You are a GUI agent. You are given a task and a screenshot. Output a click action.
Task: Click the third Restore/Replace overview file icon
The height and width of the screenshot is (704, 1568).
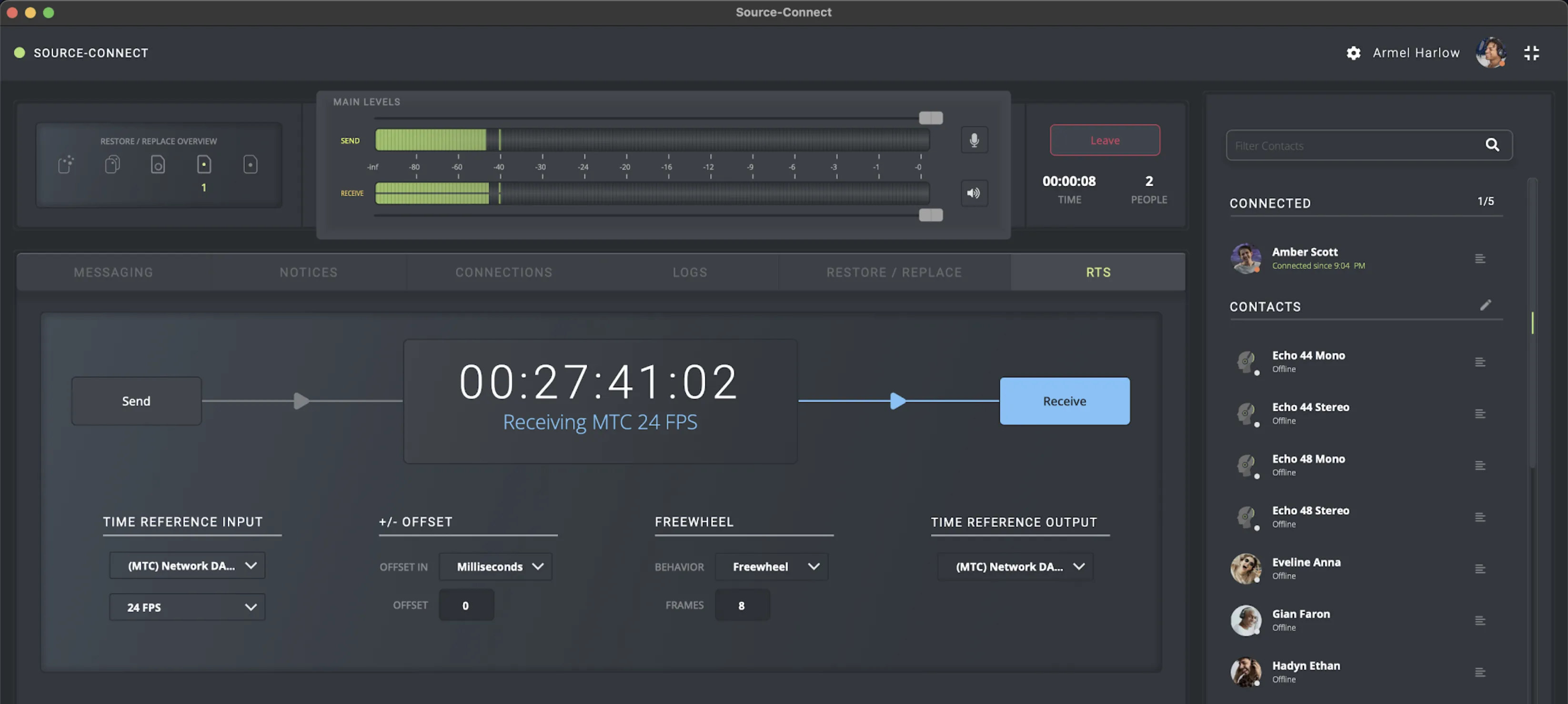click(x=158, y=164)
